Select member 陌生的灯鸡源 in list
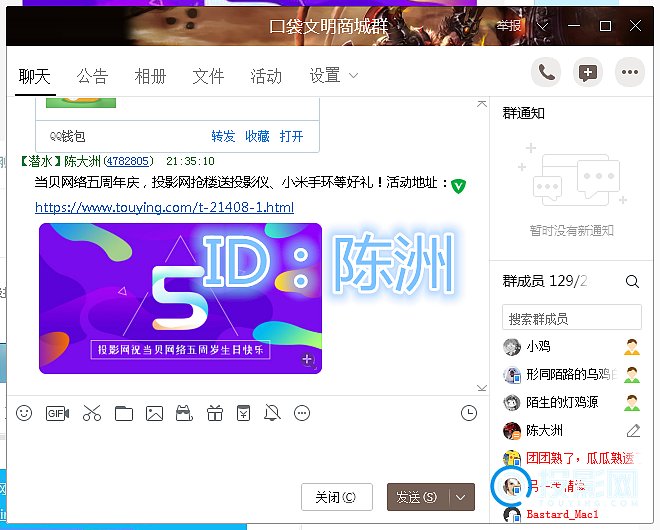This screenshot has height=530, width=660. 572,402
